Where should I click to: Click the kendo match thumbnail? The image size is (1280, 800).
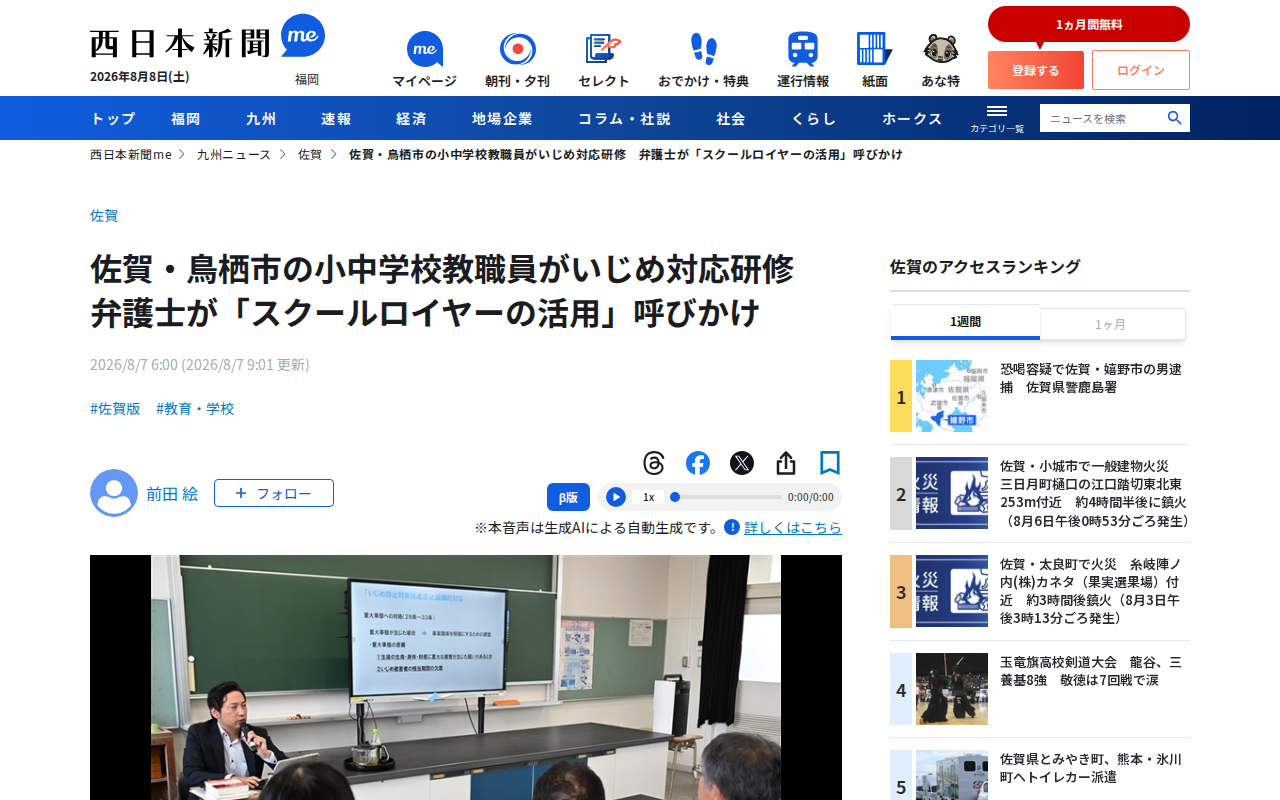952,689
